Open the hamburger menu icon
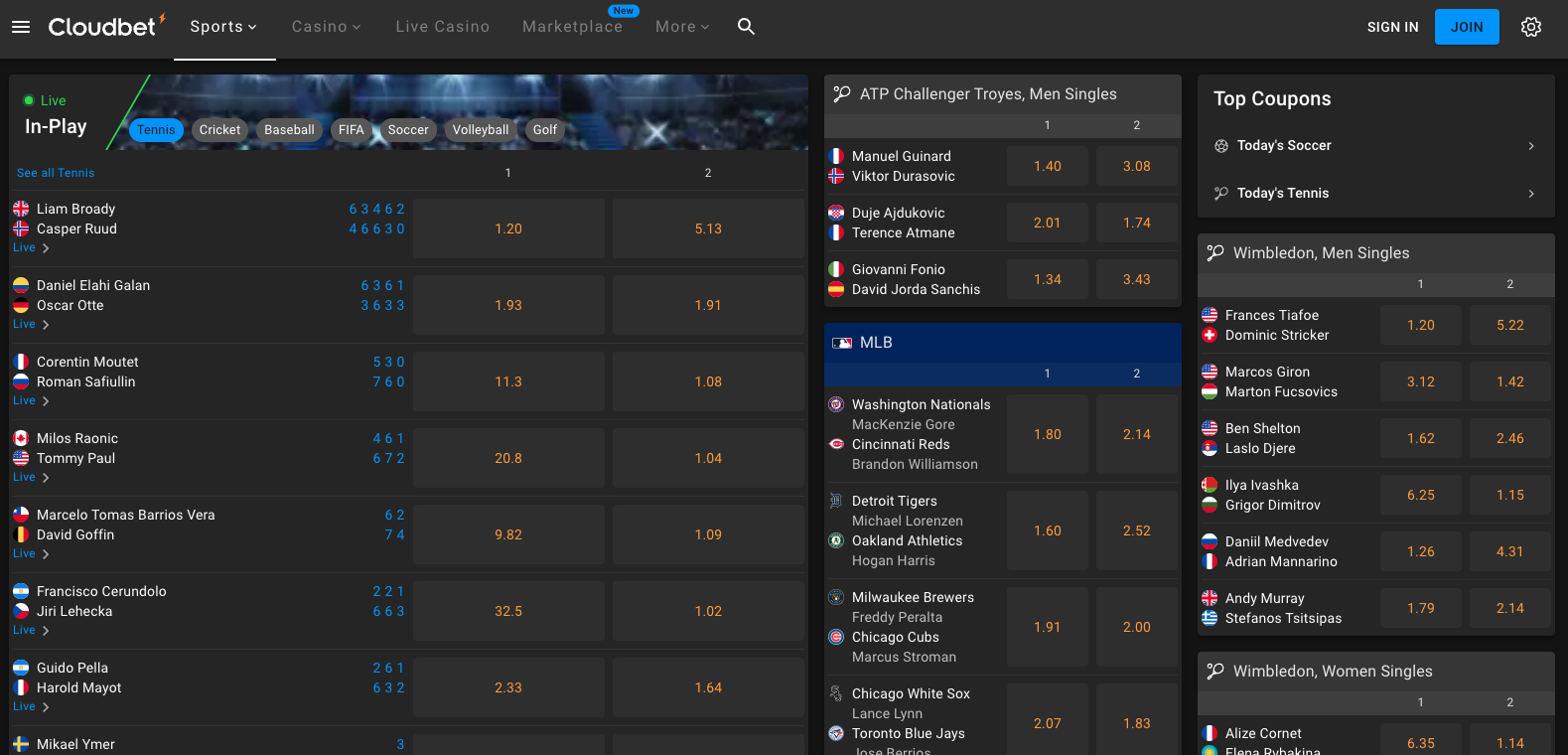The image size is (1568, 755). [x=21, y=27]
